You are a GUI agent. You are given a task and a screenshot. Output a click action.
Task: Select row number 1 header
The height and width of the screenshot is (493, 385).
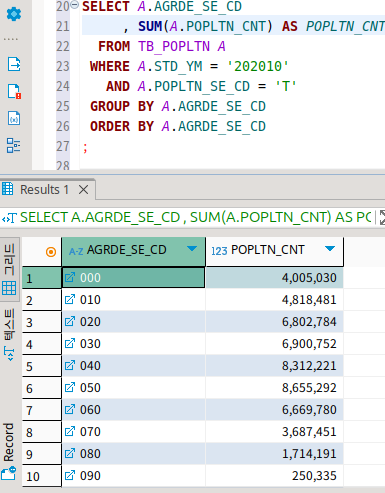(42, 278)
